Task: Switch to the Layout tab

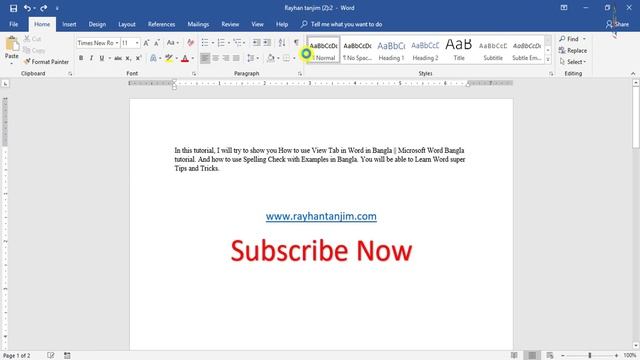Action: (x=127, y=24)
